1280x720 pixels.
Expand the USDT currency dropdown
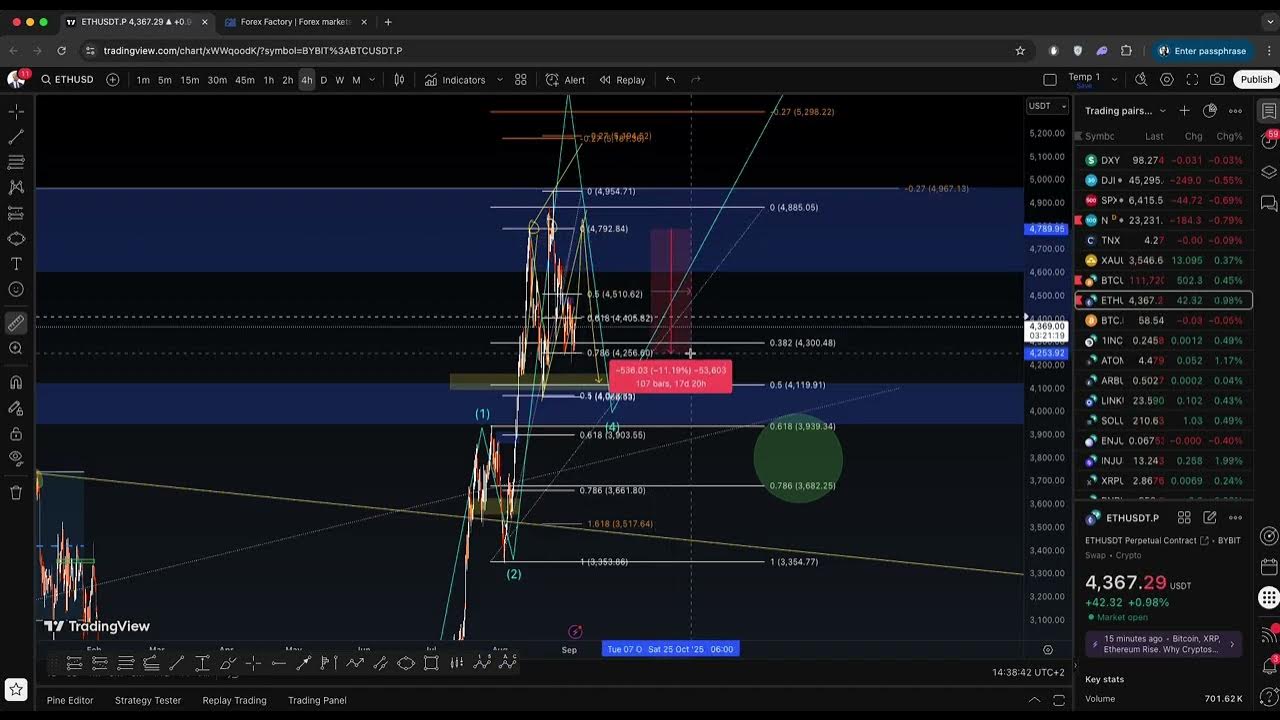(1047, 106)
